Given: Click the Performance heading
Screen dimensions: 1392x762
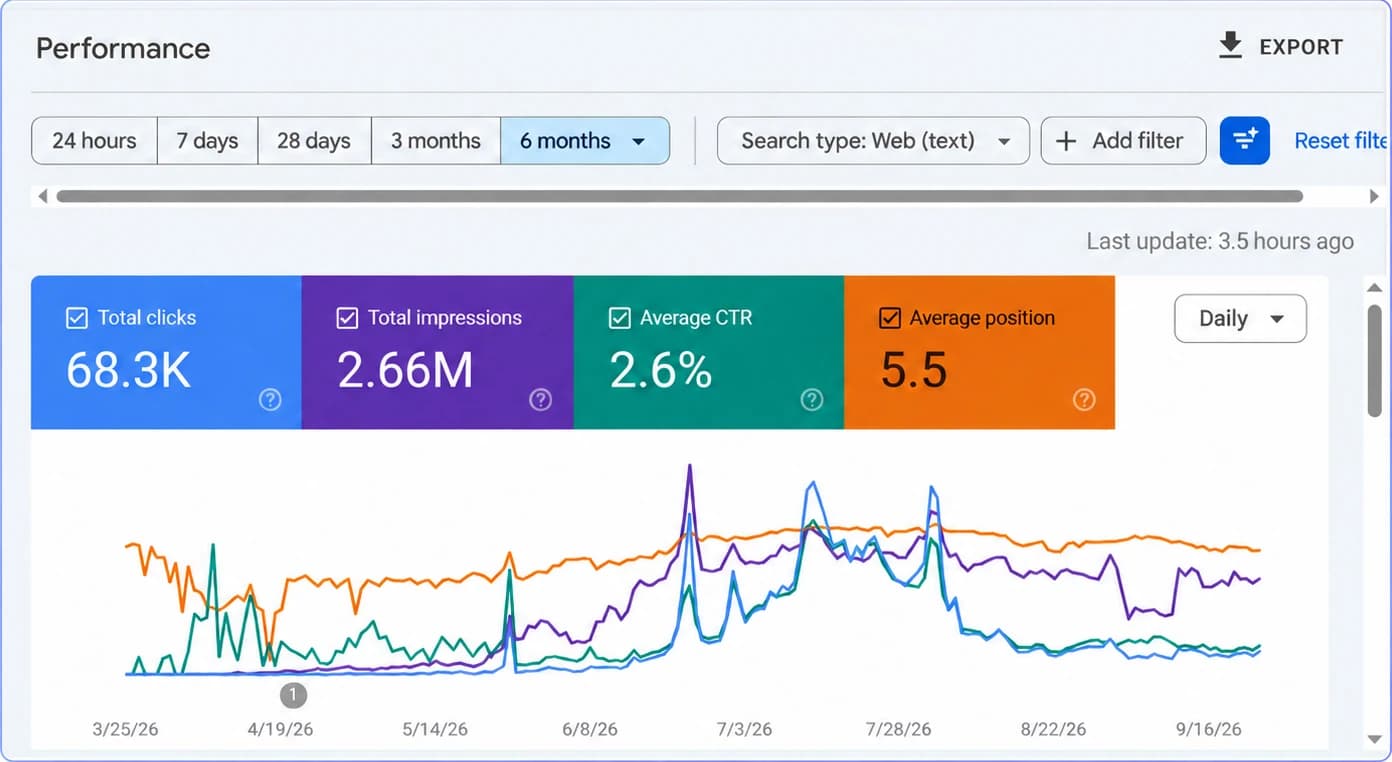Looking at the screenshot, I should coord(123,48).
